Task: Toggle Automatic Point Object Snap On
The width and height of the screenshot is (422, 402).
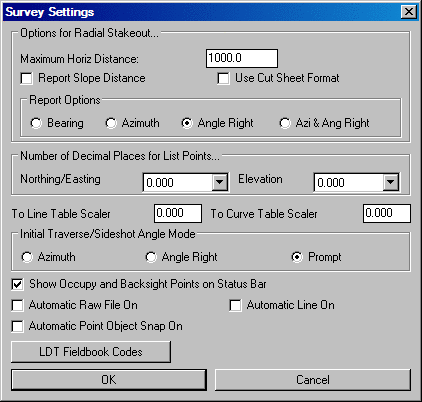Action: tap(17, 326)
